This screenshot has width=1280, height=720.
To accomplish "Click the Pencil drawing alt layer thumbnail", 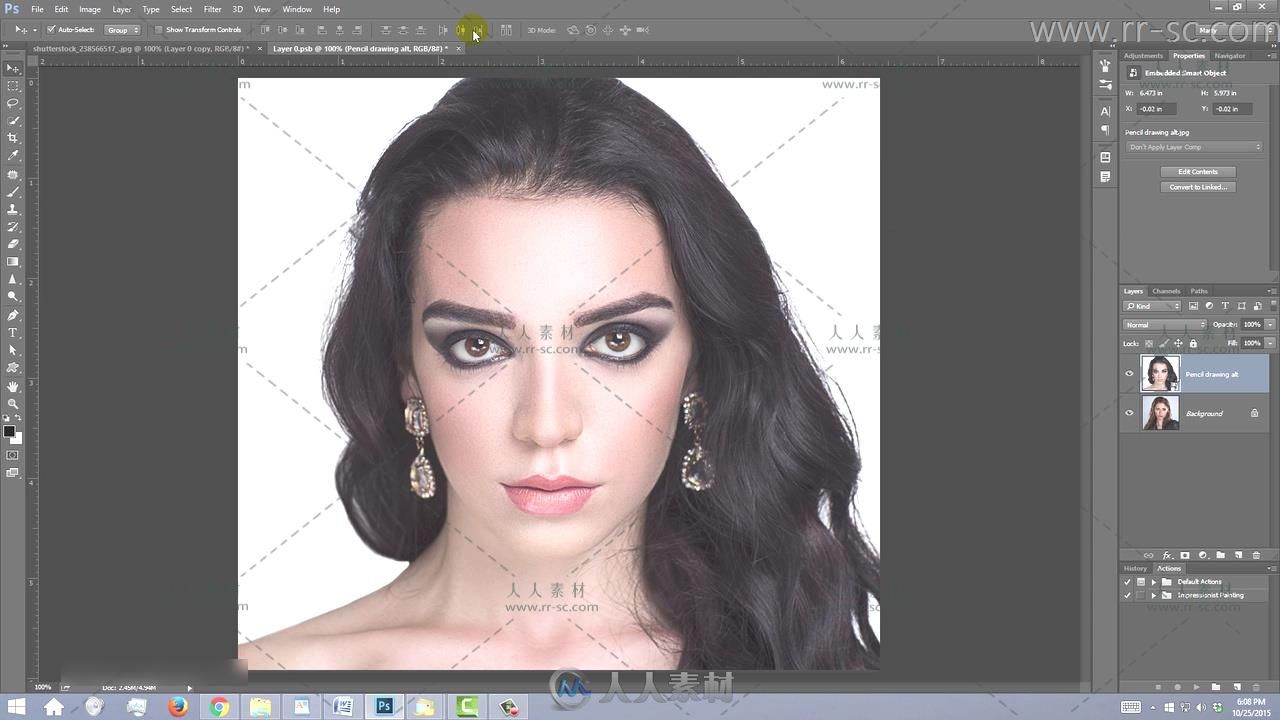I will (x=1160, y=374).
